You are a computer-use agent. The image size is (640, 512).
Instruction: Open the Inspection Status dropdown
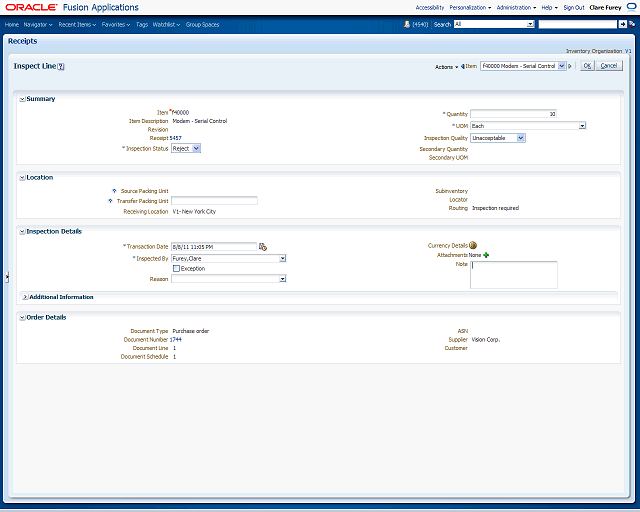click(186, 148)
